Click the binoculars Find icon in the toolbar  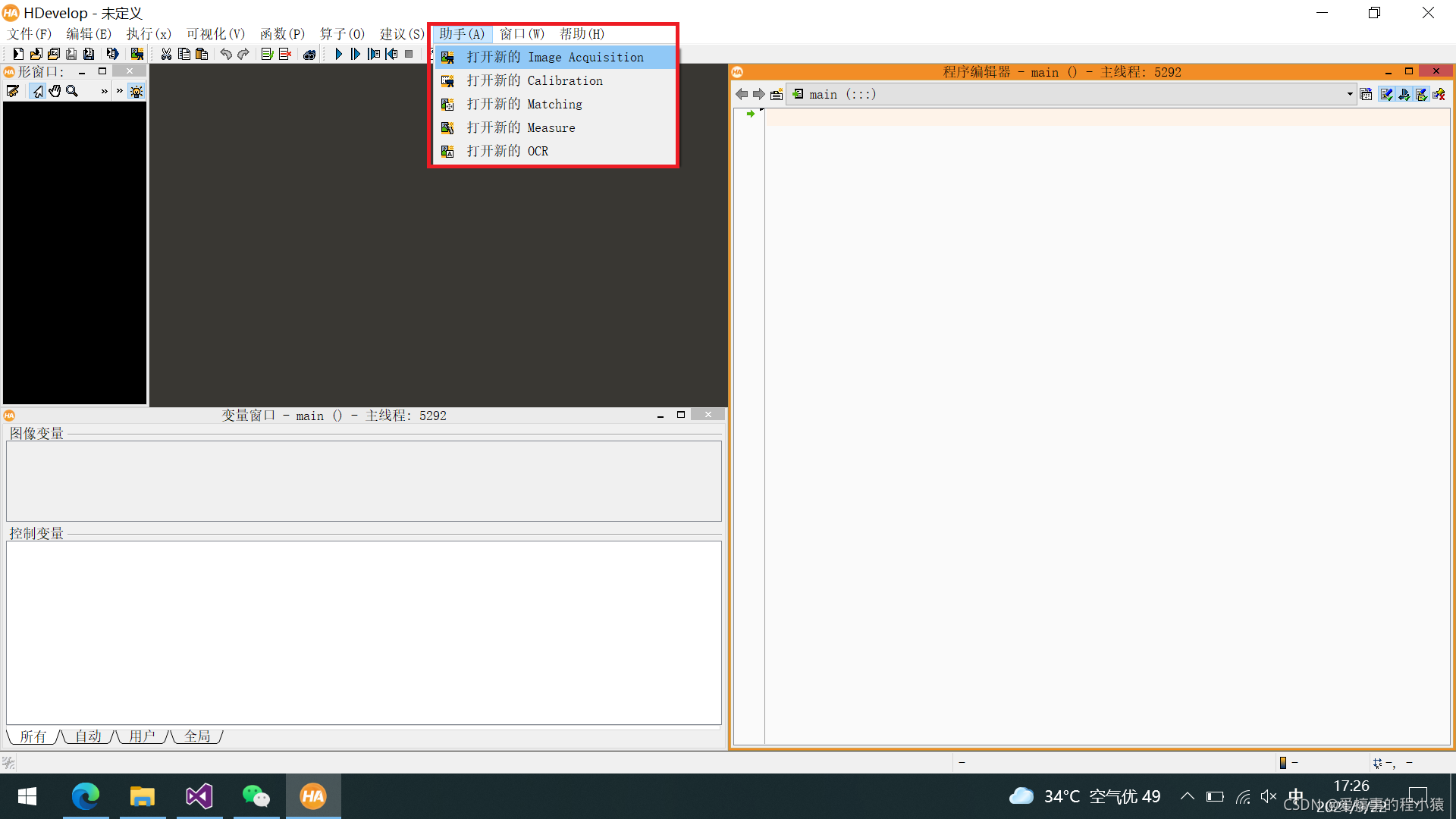click(x=309, y=54)
